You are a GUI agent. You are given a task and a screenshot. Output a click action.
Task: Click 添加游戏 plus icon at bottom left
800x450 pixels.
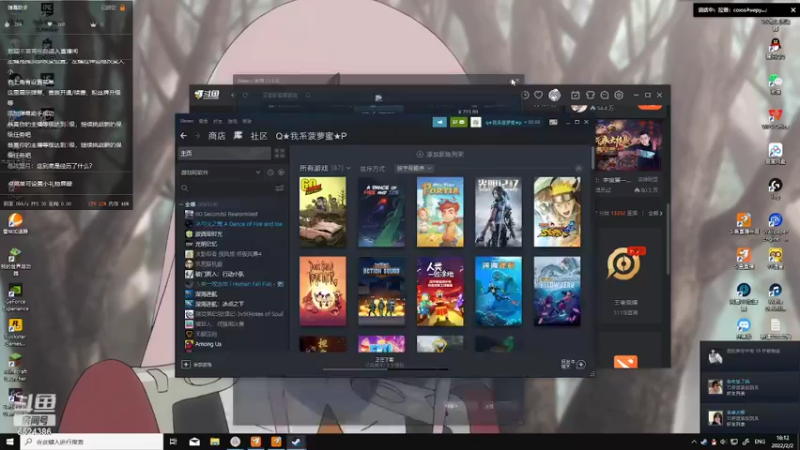click(x=186, y=364)
